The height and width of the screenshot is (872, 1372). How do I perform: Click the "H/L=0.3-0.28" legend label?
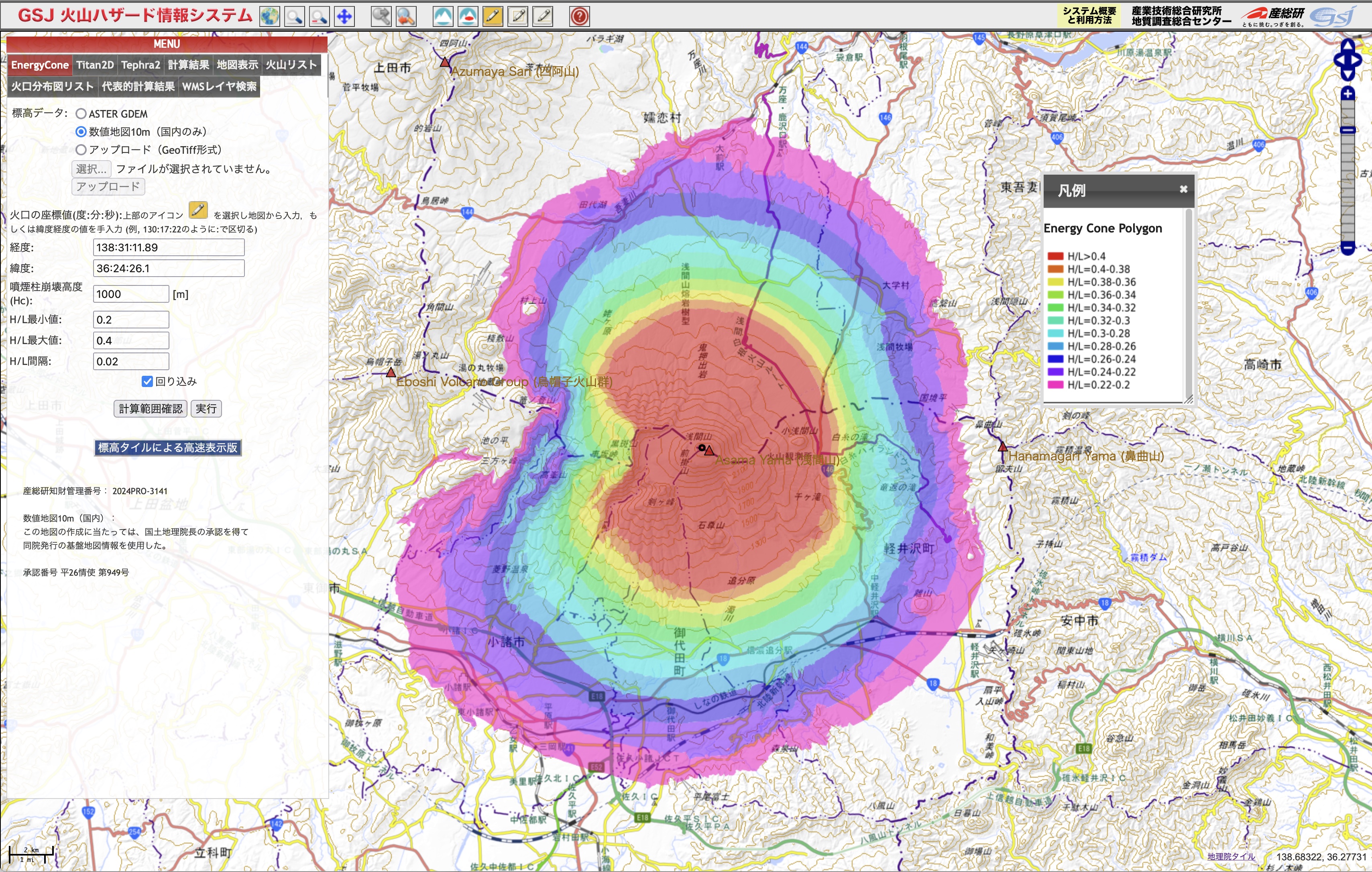pyautogui.click(x=1099, y=333)
